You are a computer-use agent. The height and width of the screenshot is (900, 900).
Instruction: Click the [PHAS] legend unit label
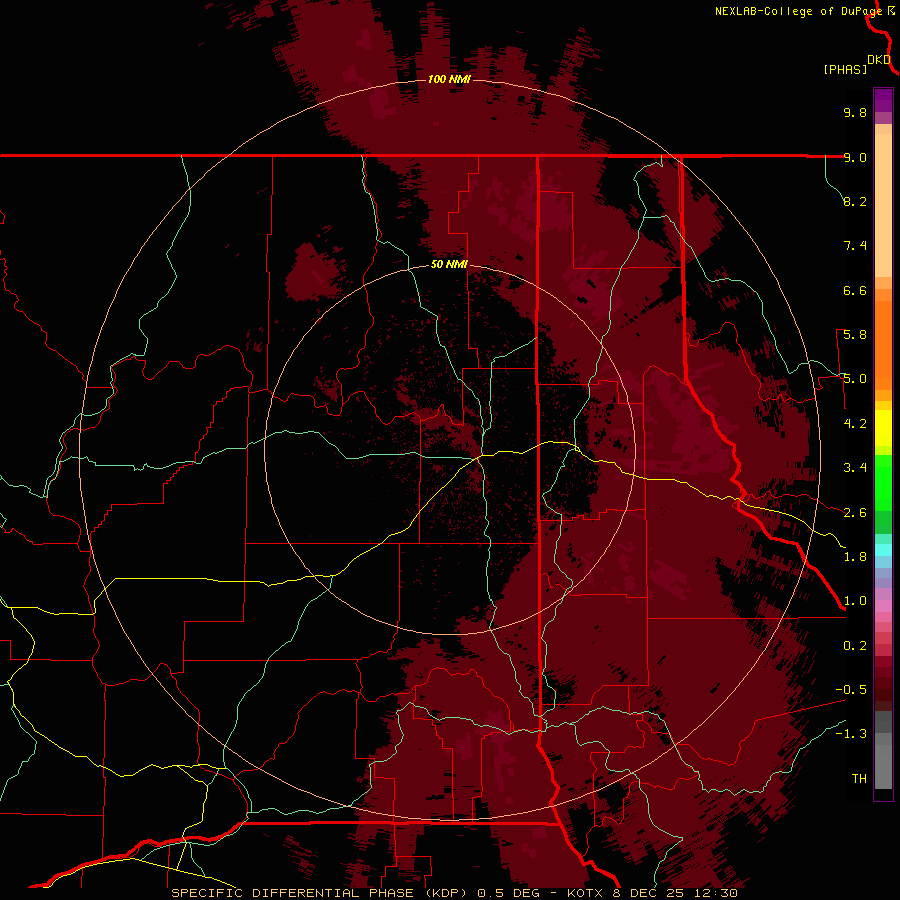(x=845, y=69)
